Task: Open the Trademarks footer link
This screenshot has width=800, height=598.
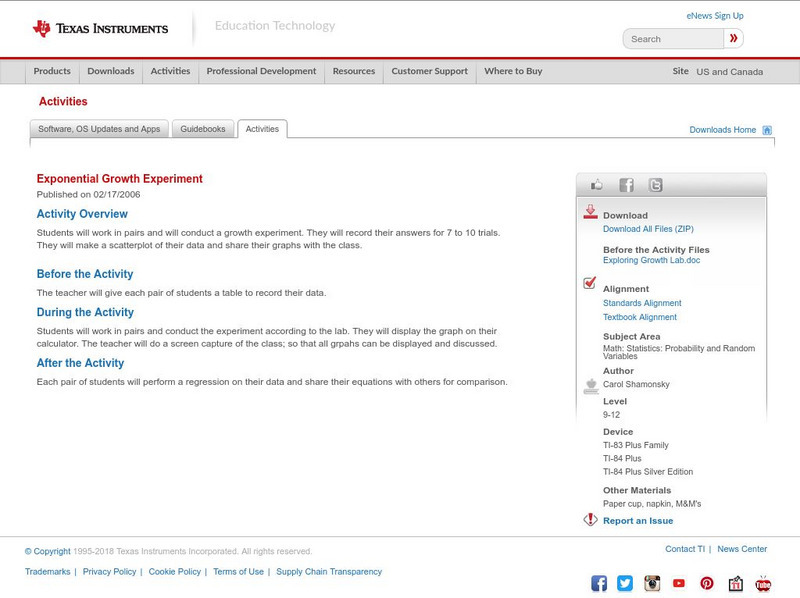Action: (47, 572)
